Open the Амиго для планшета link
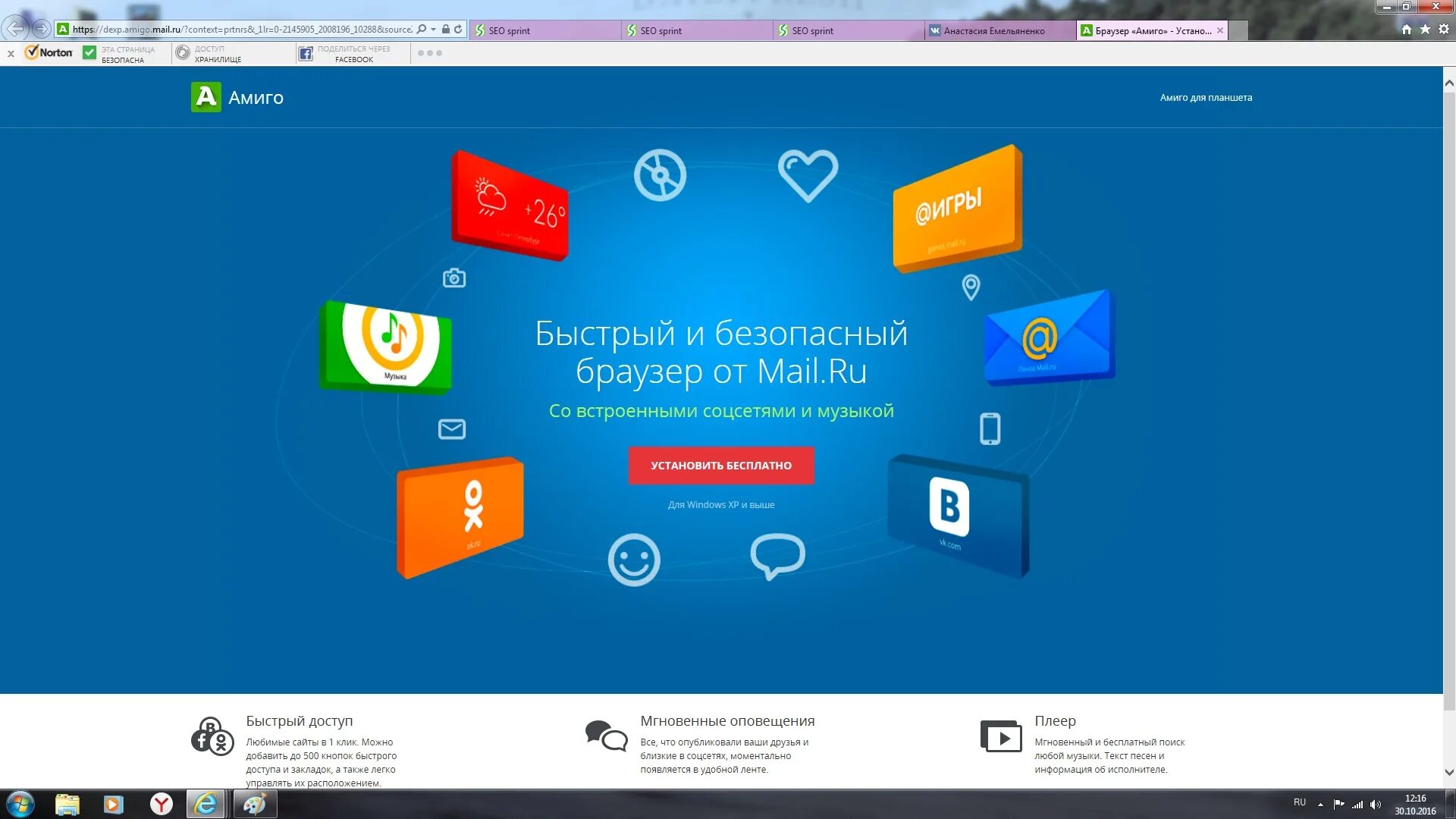 1205,98
